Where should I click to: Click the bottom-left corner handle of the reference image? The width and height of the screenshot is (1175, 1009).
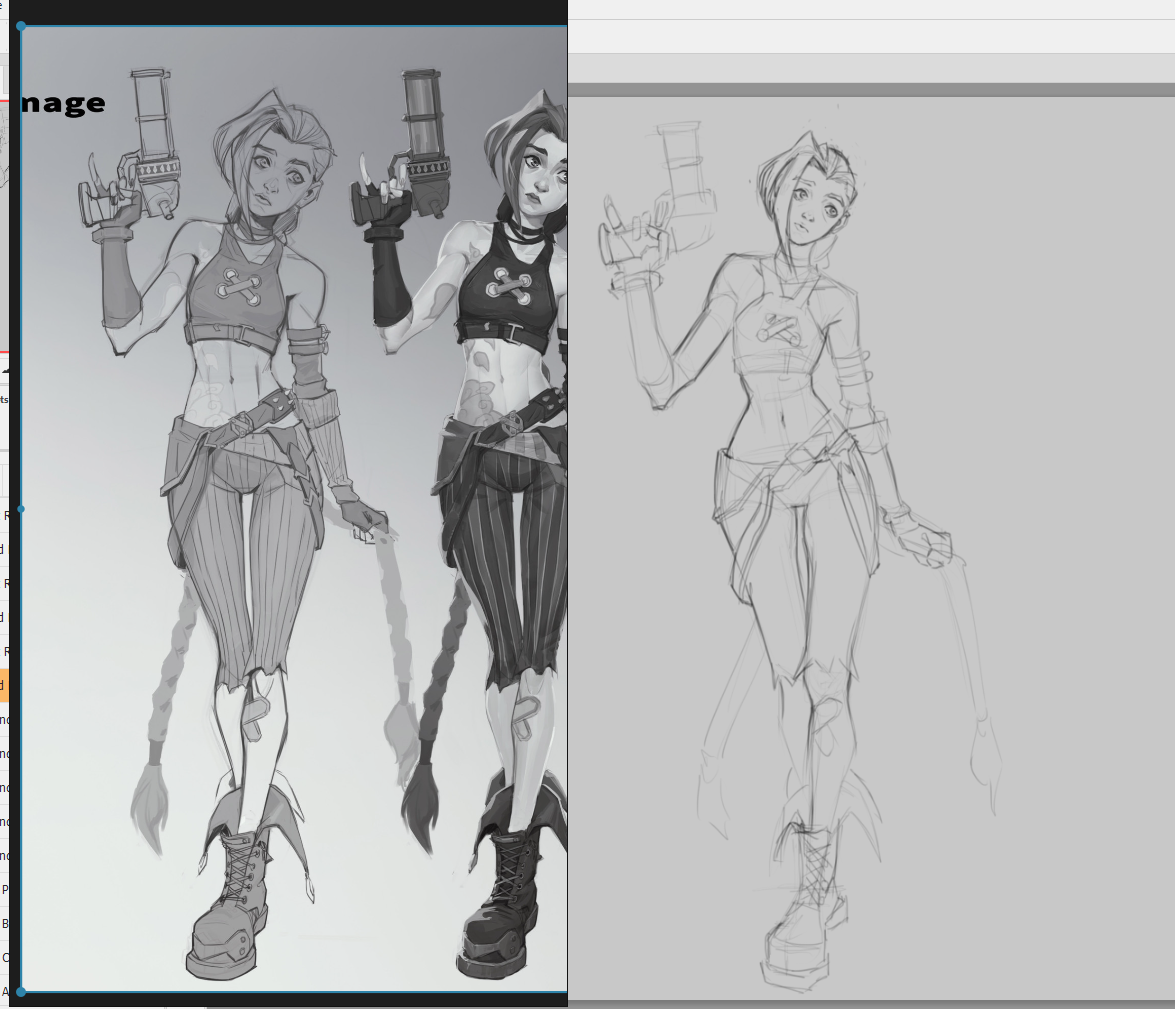pyautogui.click(x=21, y=992)
